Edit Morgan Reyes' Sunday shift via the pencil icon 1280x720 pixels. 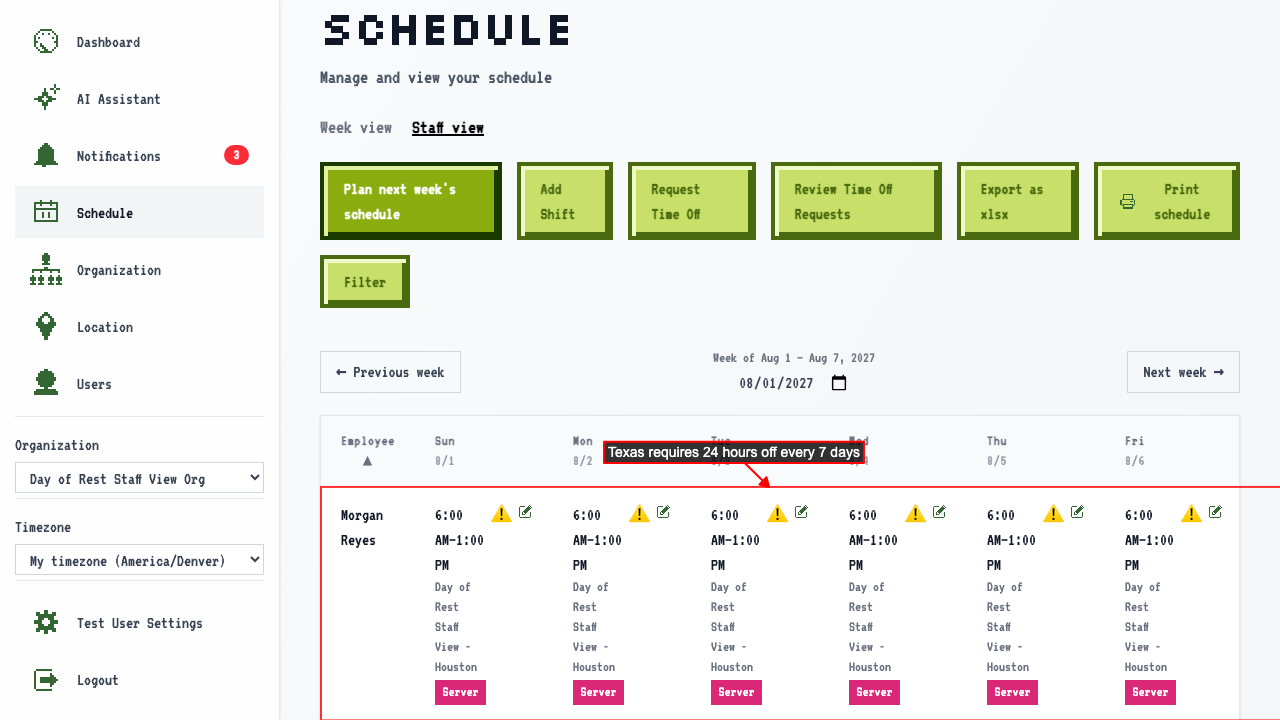tap(526, 512)
